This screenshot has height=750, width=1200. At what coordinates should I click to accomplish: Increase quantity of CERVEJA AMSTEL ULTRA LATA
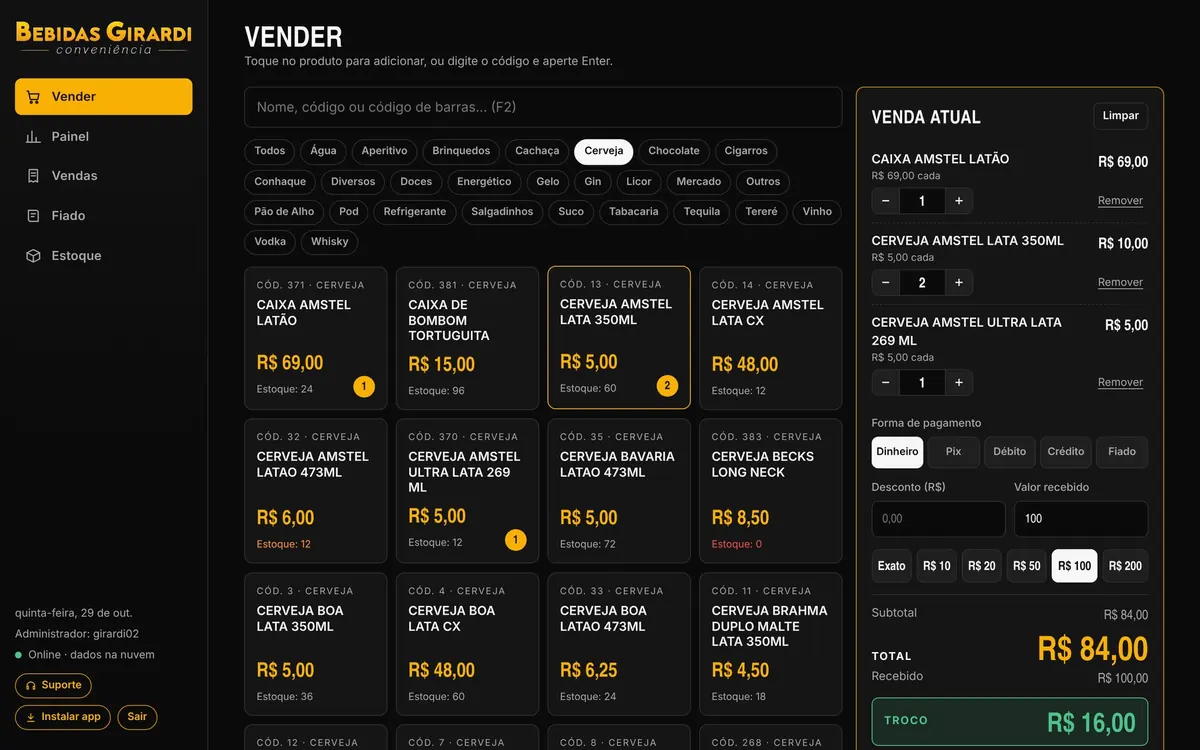click(x=958, y=382)
